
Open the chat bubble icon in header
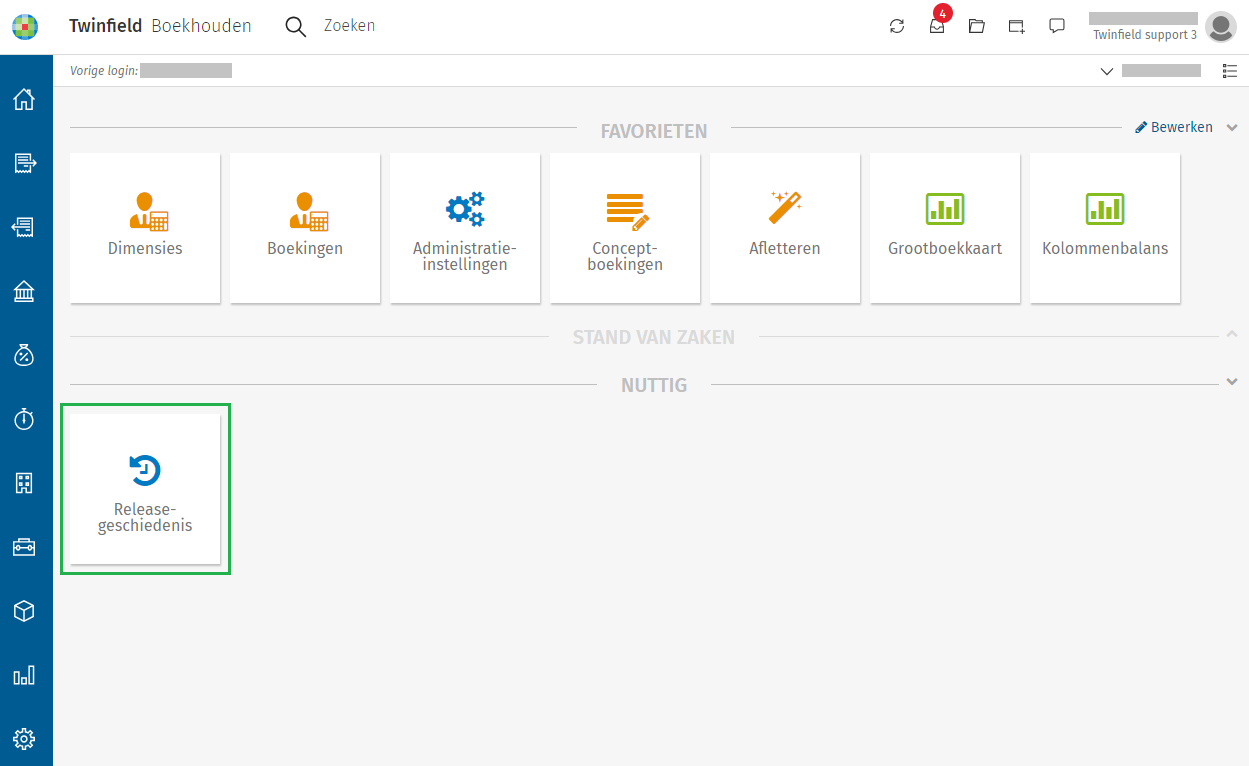point(1057,26)
